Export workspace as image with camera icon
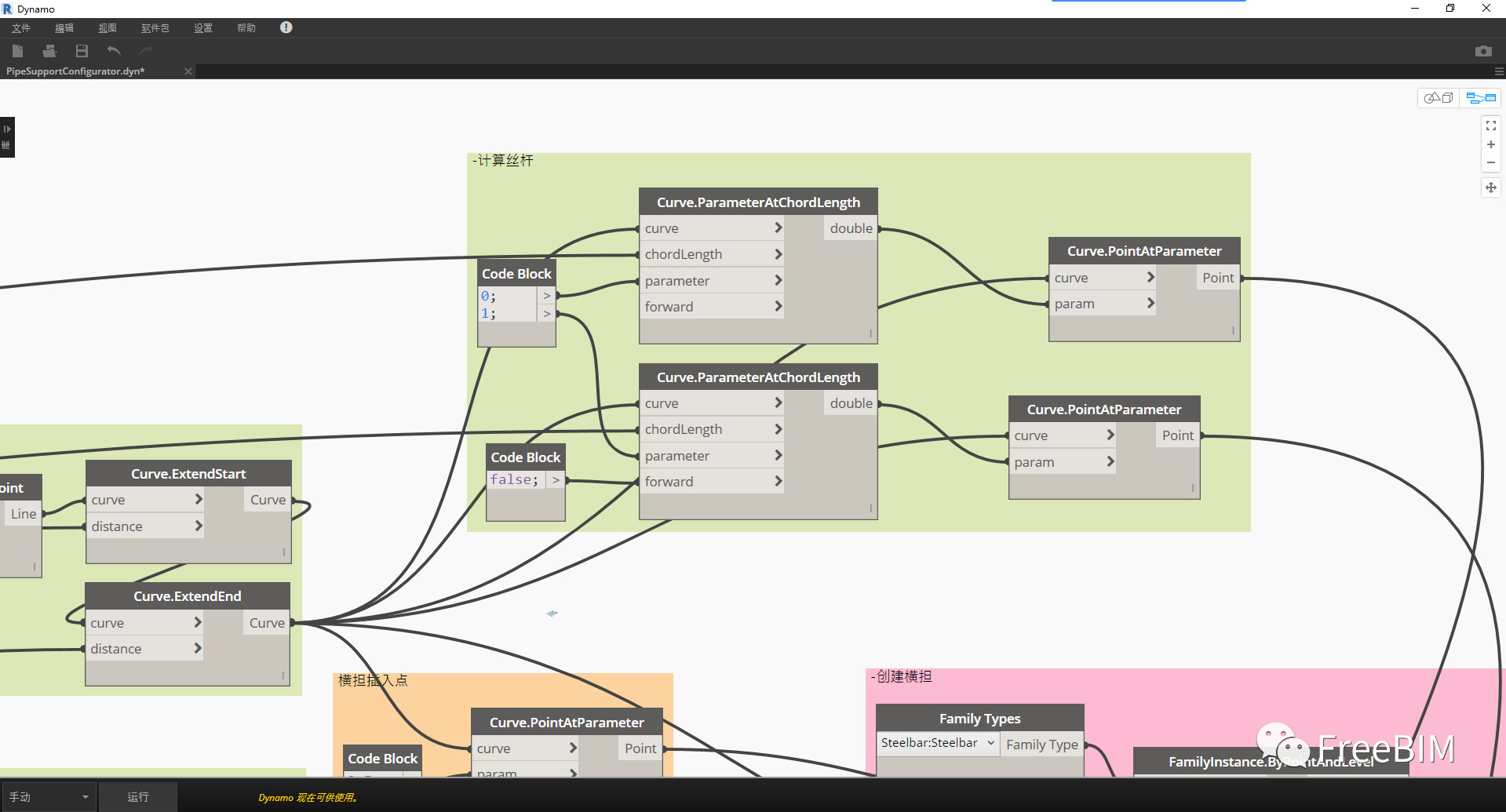The width and height of the screenshot is (1506, 812). tap(1483, 51)
